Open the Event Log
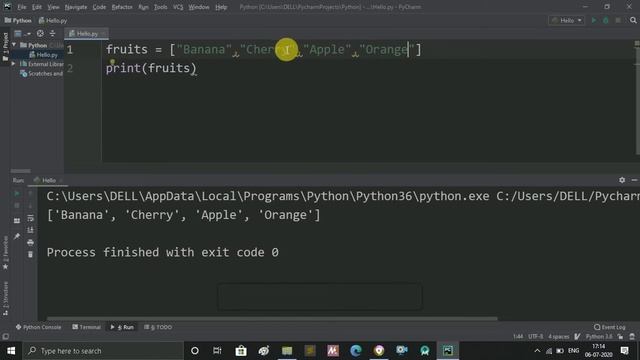 [610, 327]
